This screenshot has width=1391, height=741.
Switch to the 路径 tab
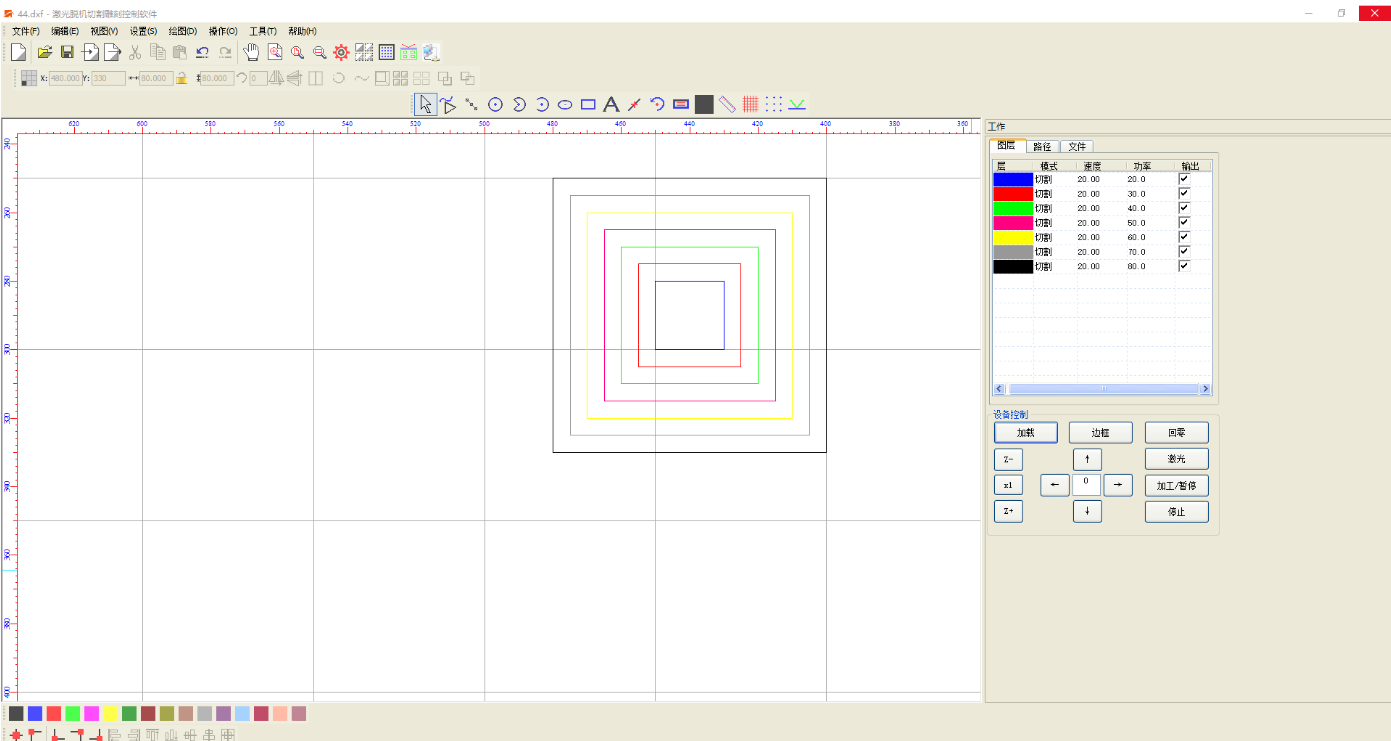(1042, 146)
